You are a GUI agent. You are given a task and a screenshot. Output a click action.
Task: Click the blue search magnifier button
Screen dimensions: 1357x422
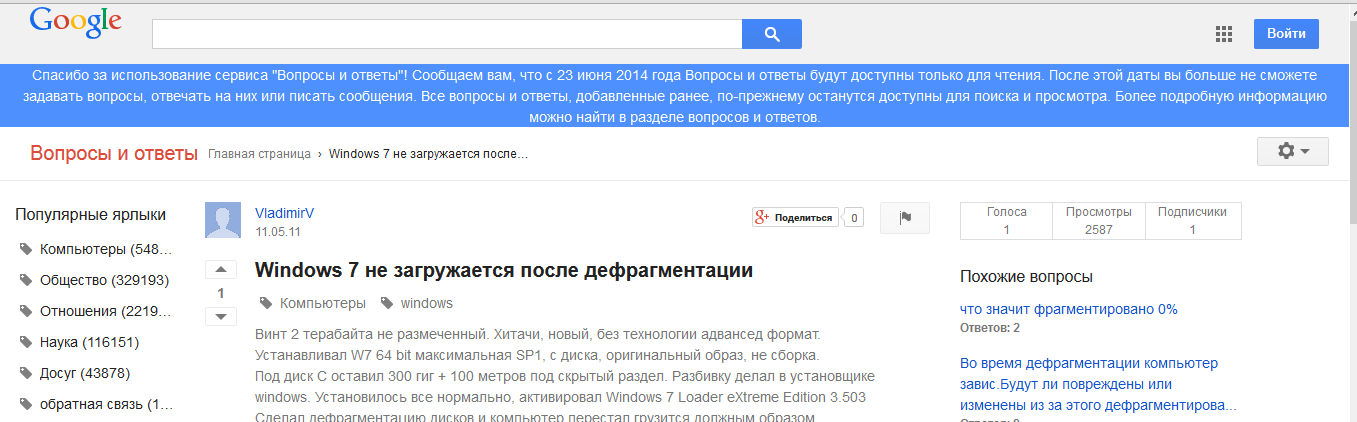click(772, 34)
